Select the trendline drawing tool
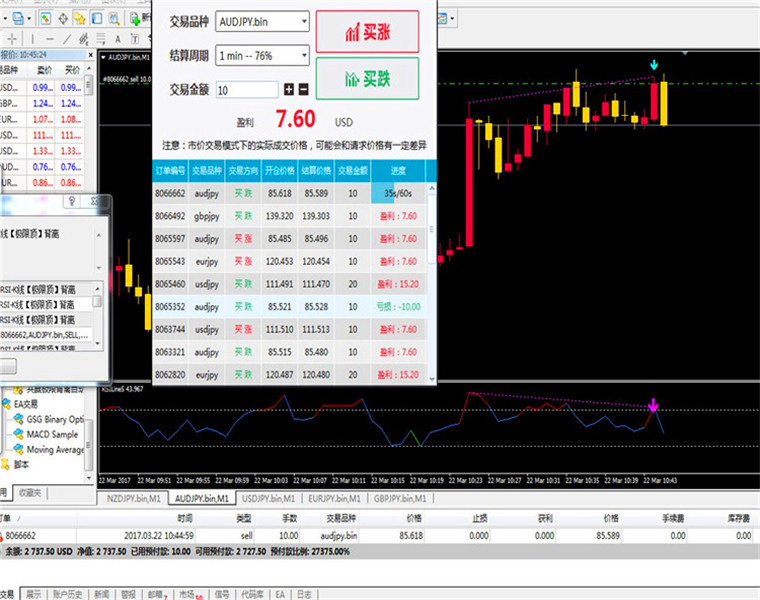 coord(67,39)
